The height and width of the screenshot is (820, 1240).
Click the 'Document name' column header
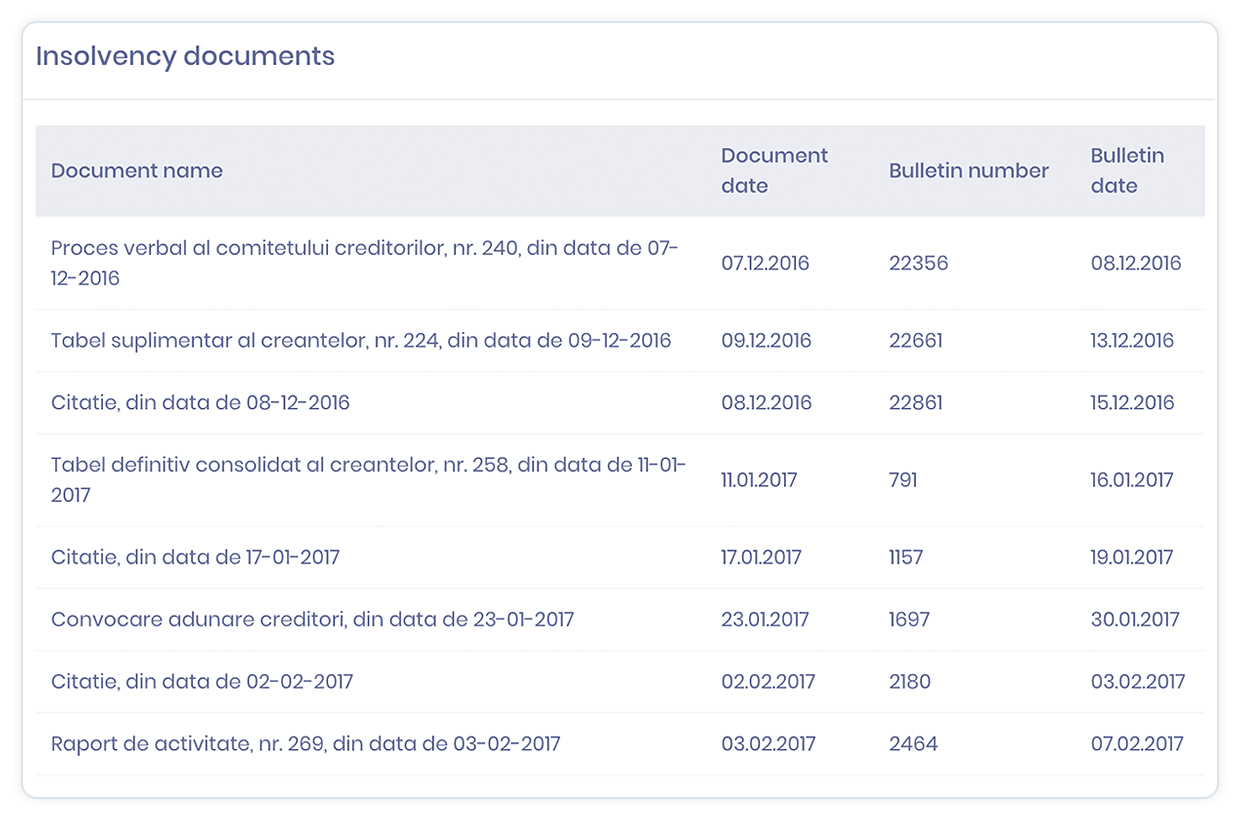[x=137, y=171]
